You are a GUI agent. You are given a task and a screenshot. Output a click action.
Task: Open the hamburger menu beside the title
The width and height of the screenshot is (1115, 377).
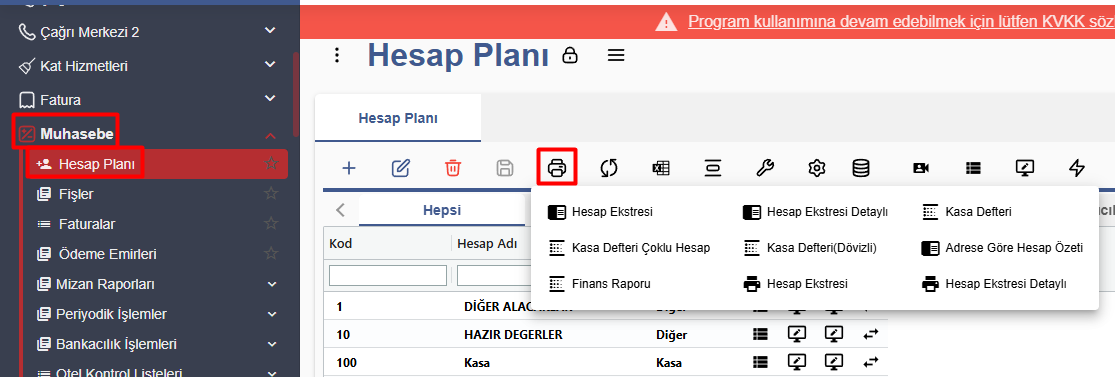click(x=616, y=55)
